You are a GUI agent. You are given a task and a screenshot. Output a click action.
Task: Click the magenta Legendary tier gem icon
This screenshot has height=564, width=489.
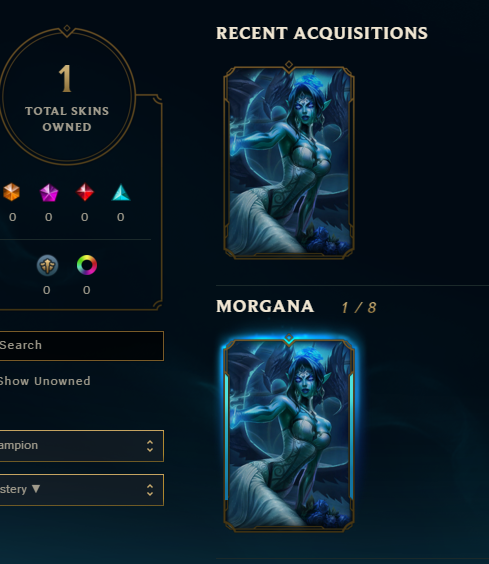tap(49, 192)
